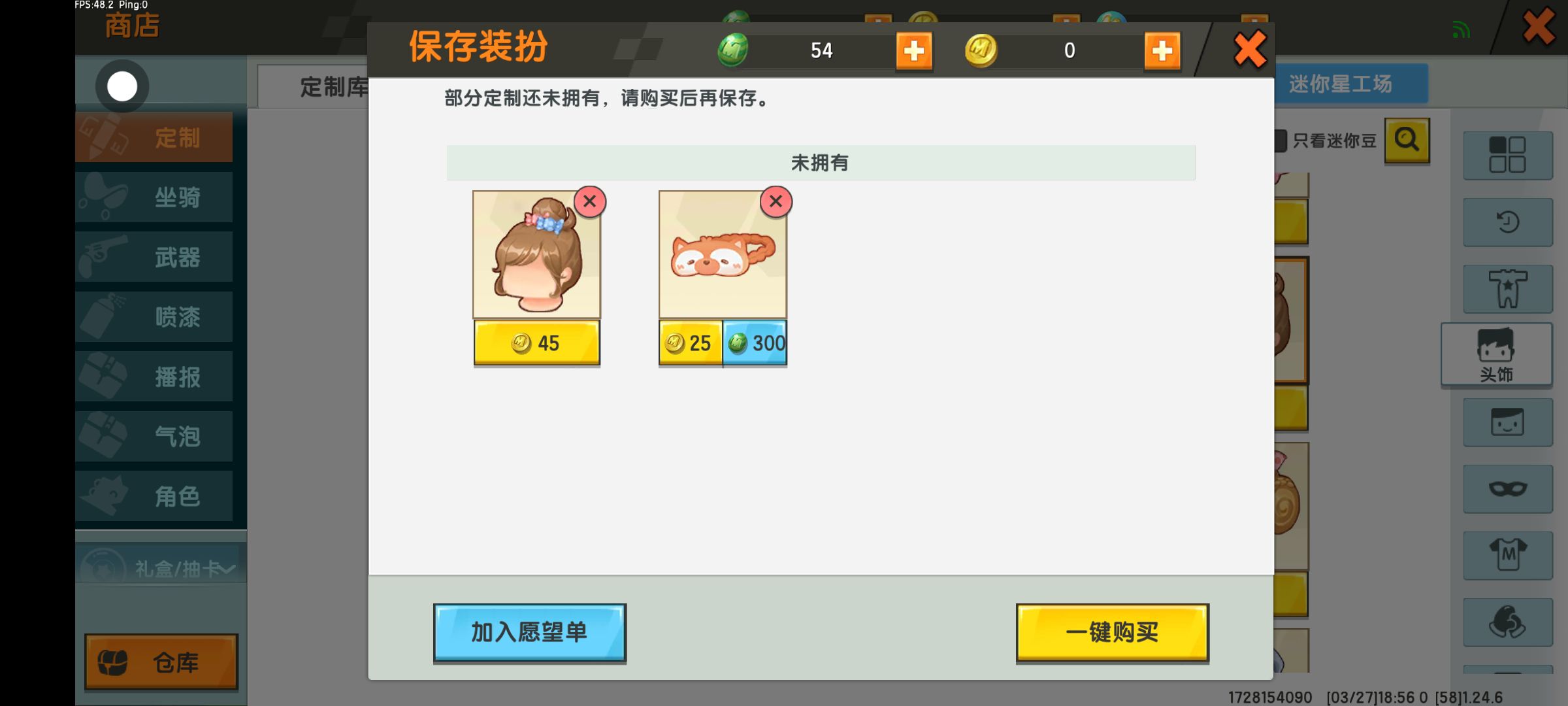
Task: Remove the brown bun hairstyle item
Action: 589,201
